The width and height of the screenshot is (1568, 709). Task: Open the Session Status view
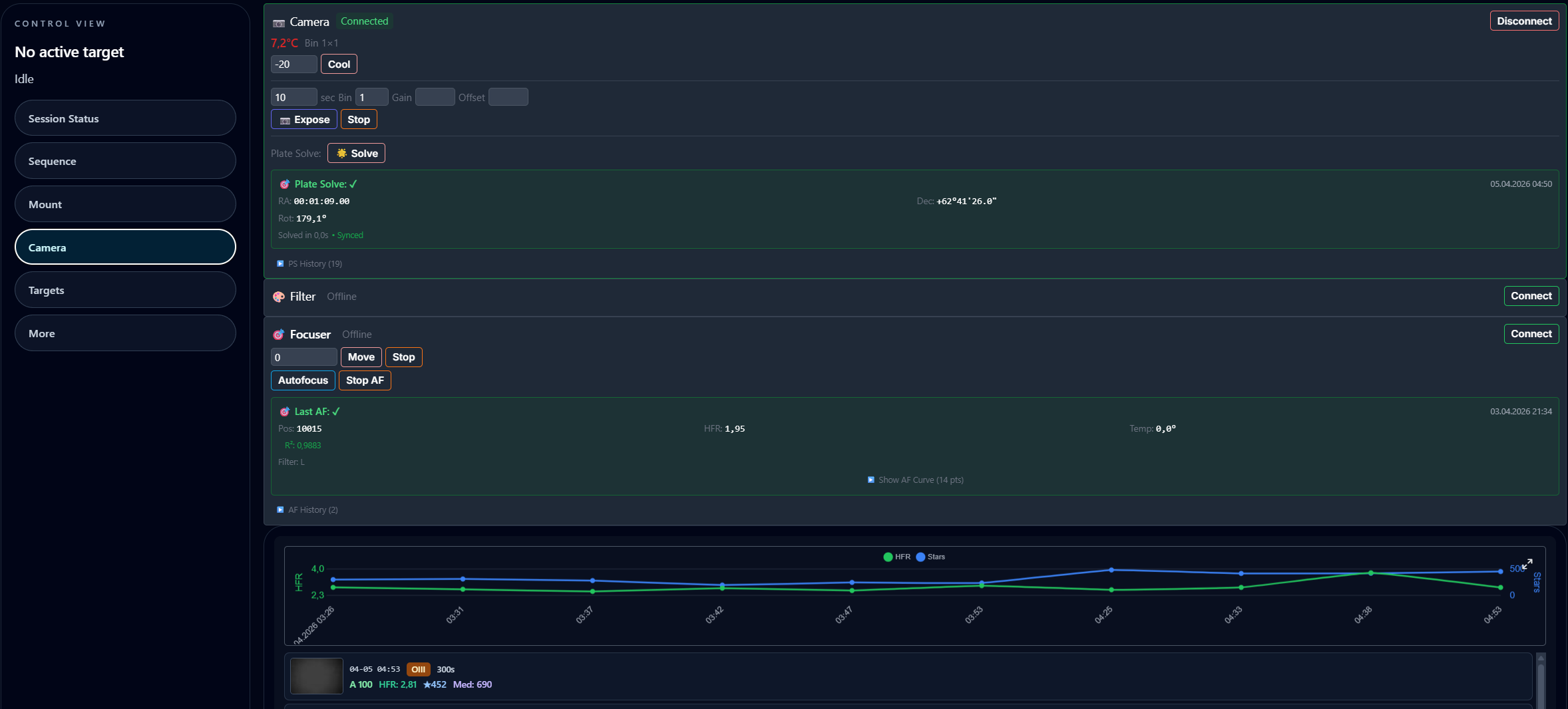coord(125,118)
